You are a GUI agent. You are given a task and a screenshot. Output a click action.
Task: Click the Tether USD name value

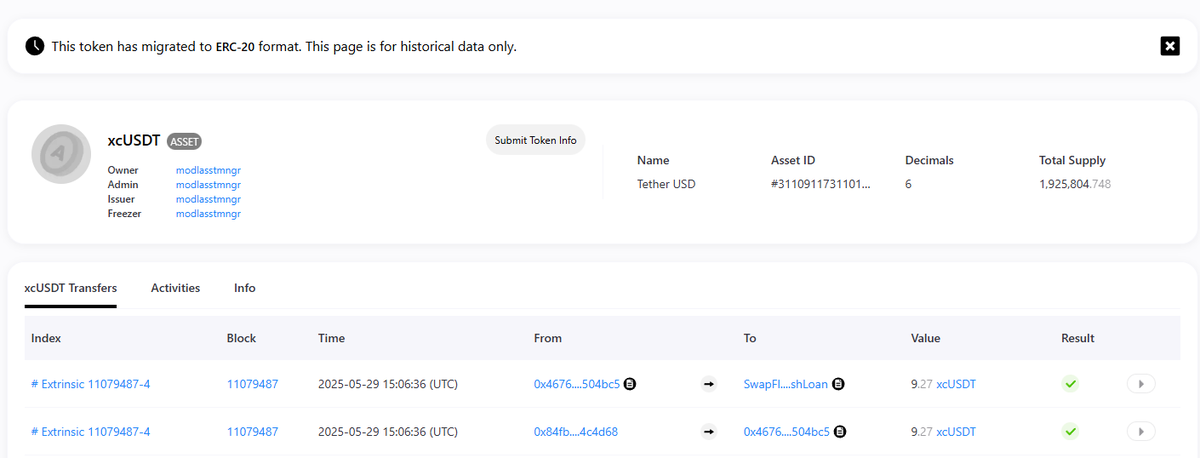(666, 184)
